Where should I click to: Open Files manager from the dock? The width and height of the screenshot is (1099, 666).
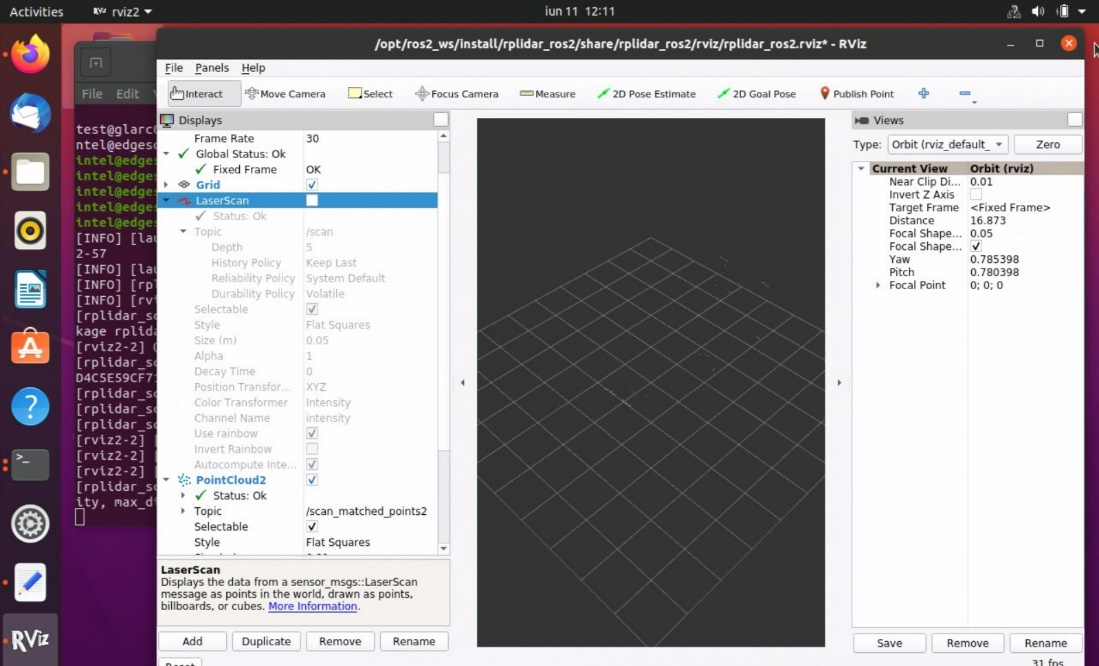[x=30, y=172]
